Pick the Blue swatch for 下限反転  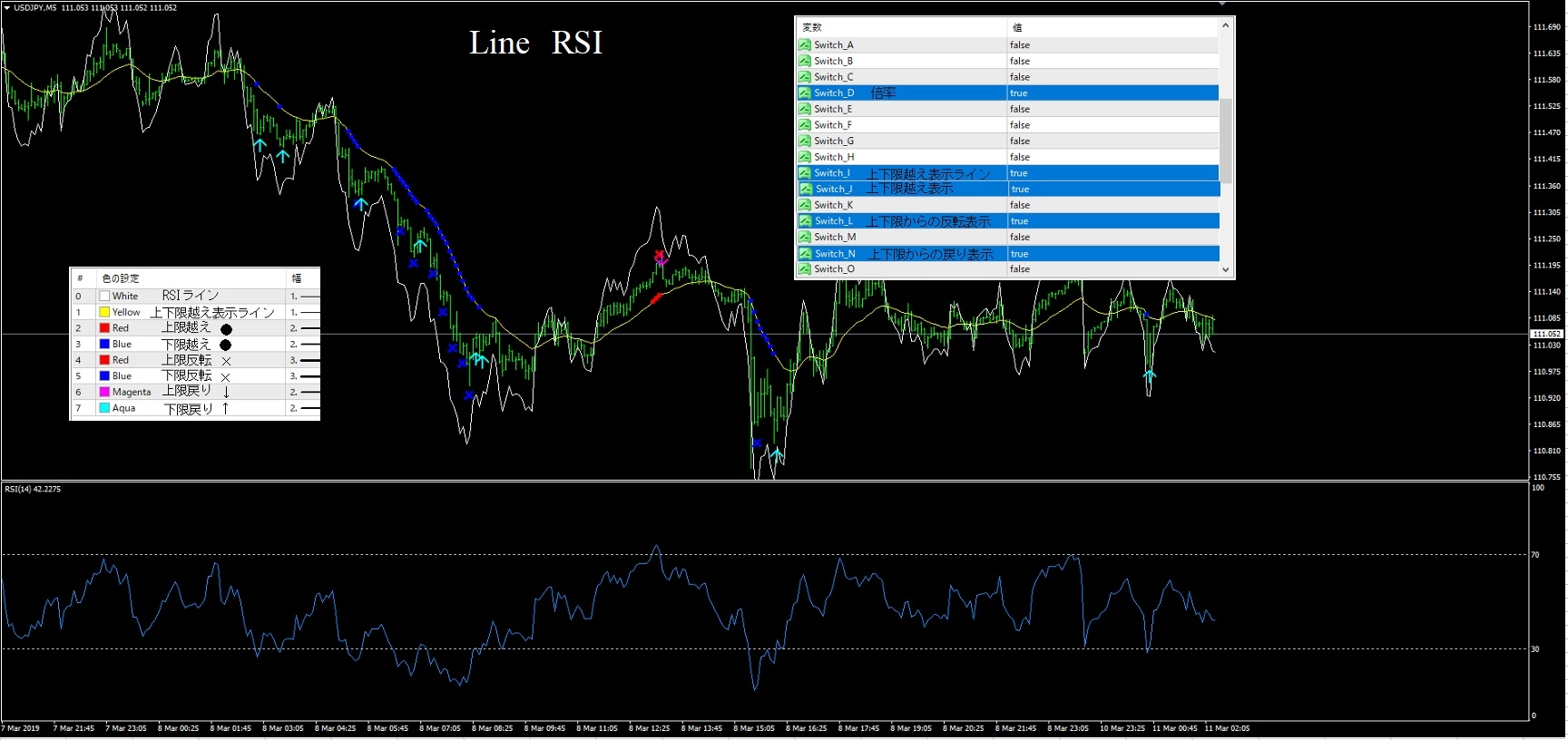104,375
